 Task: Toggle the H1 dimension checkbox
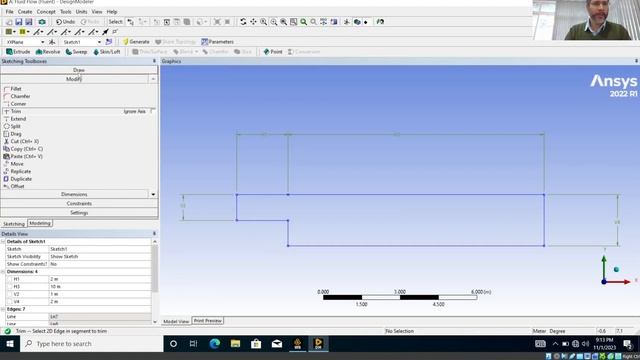pos(10,279)
